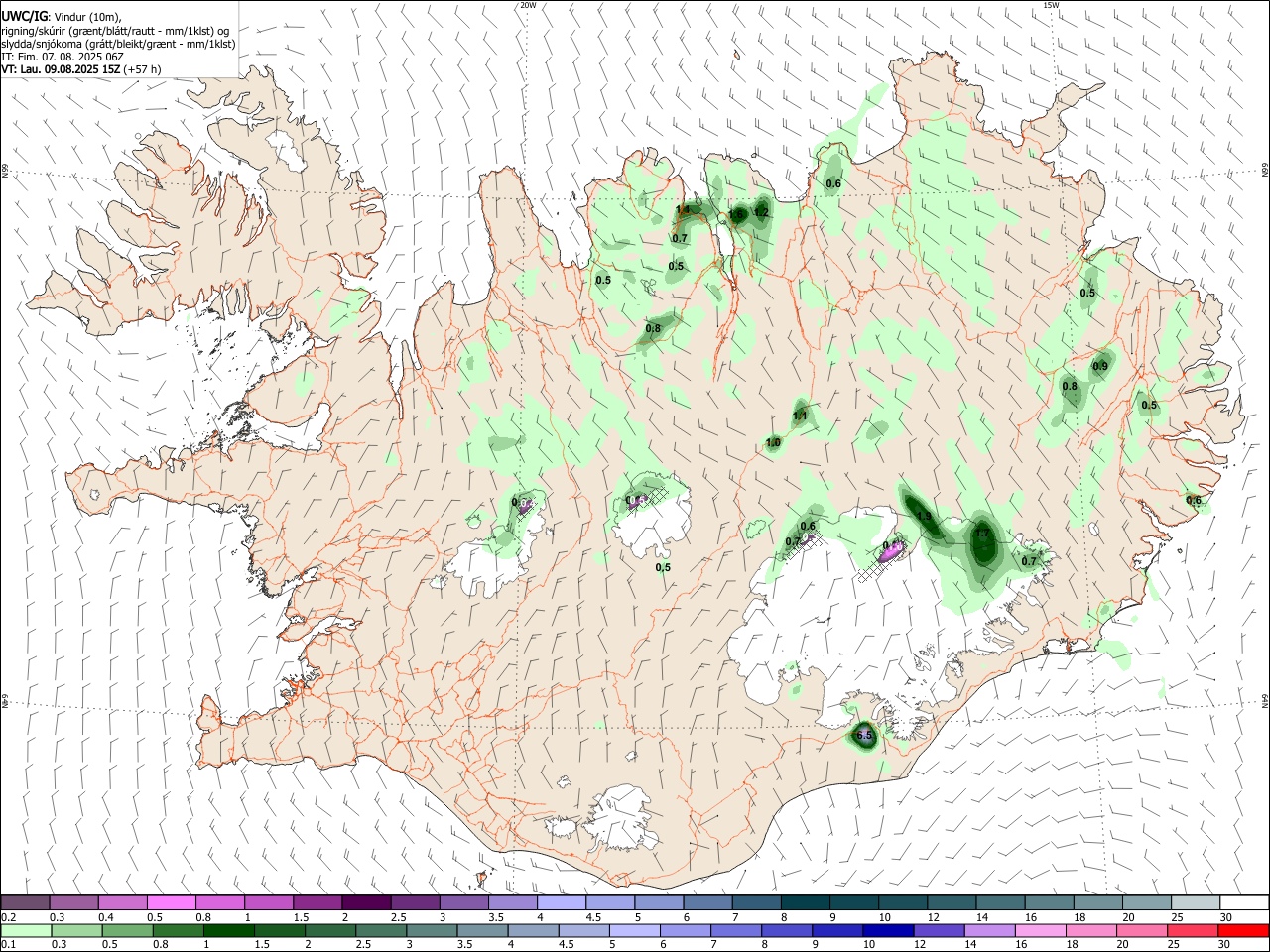Click the darkest green swatch labeled 1 in rain legend
The width and height of the screenshot is (1270, 952).
point(228,930)
